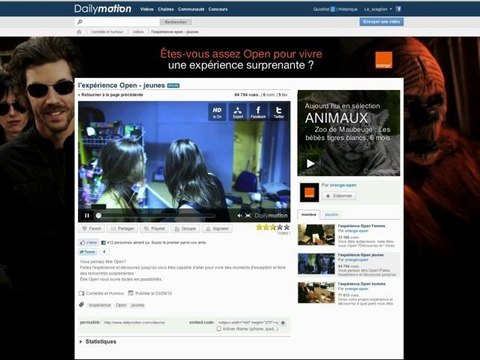Click the 'jeunes' tag

click(x=138, y=305)
